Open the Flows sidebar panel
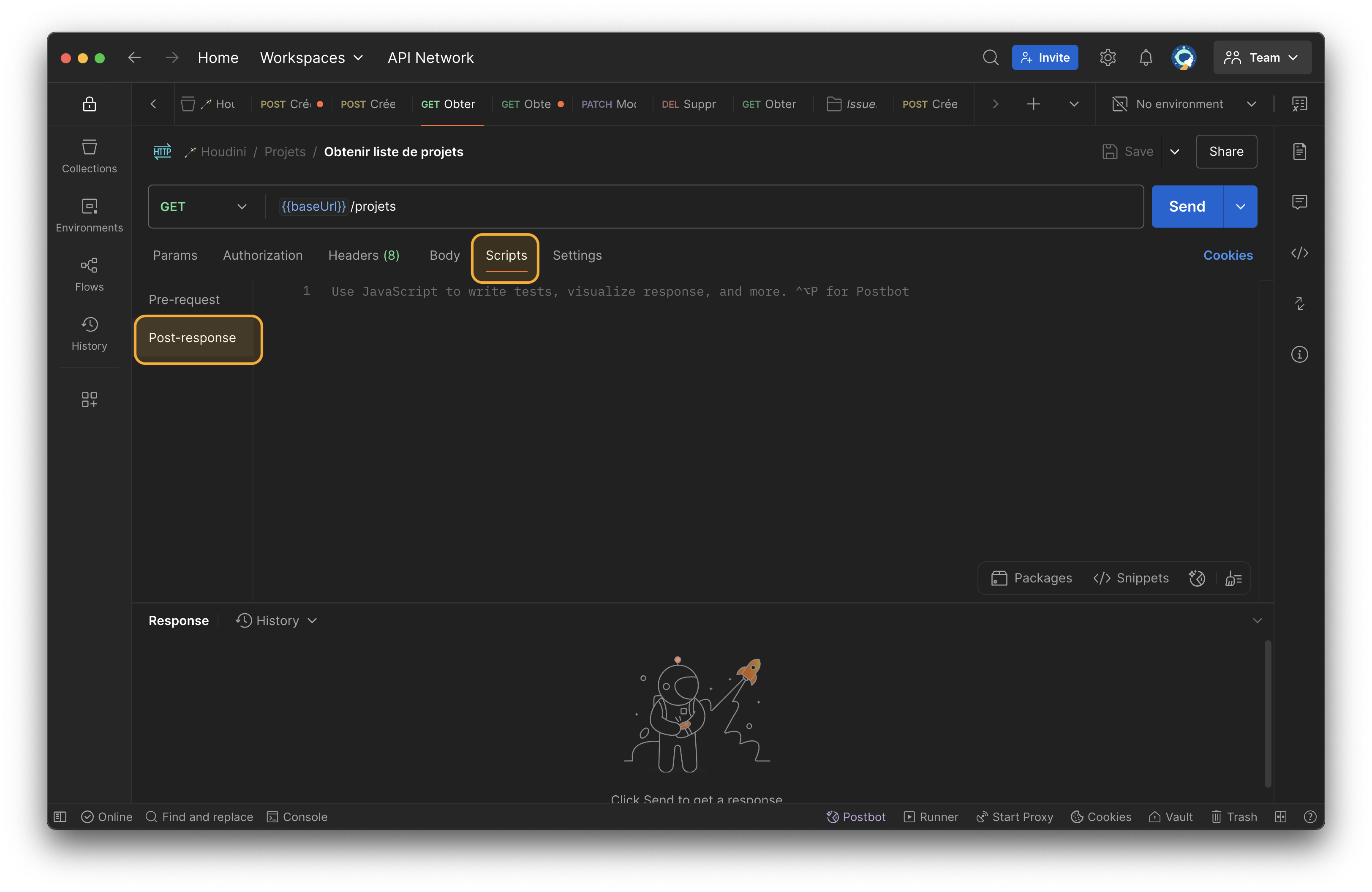Viewport: 1372px width, 892px height. pos(90,274)
